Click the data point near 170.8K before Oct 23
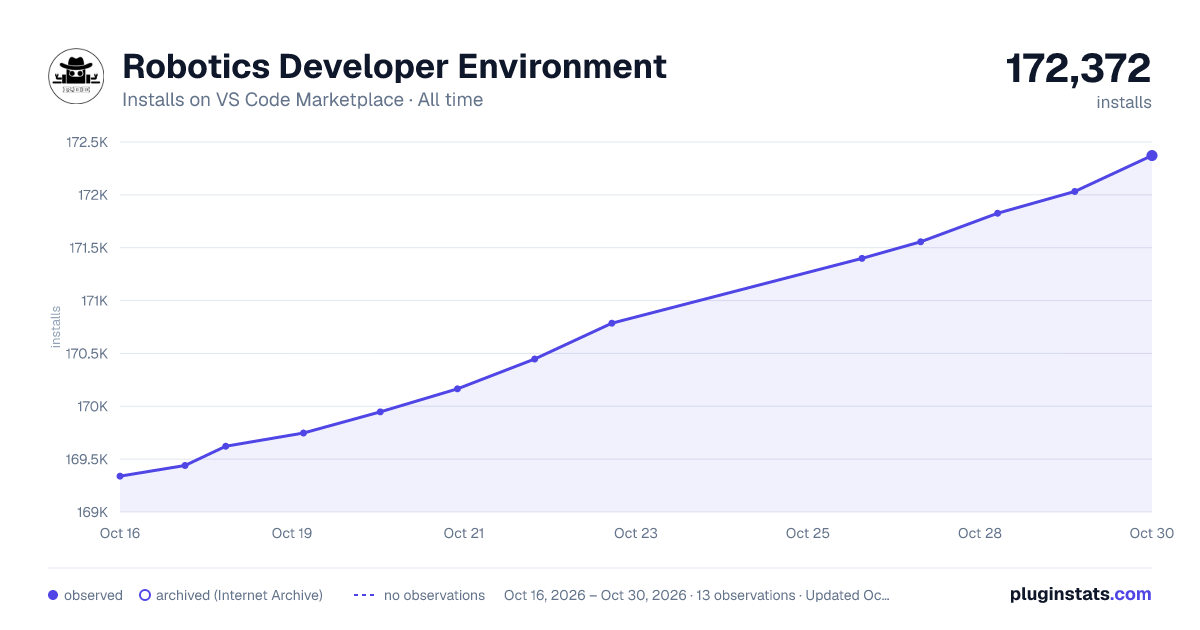This screenshot has width=1200, height=630. tap(611, 323)
